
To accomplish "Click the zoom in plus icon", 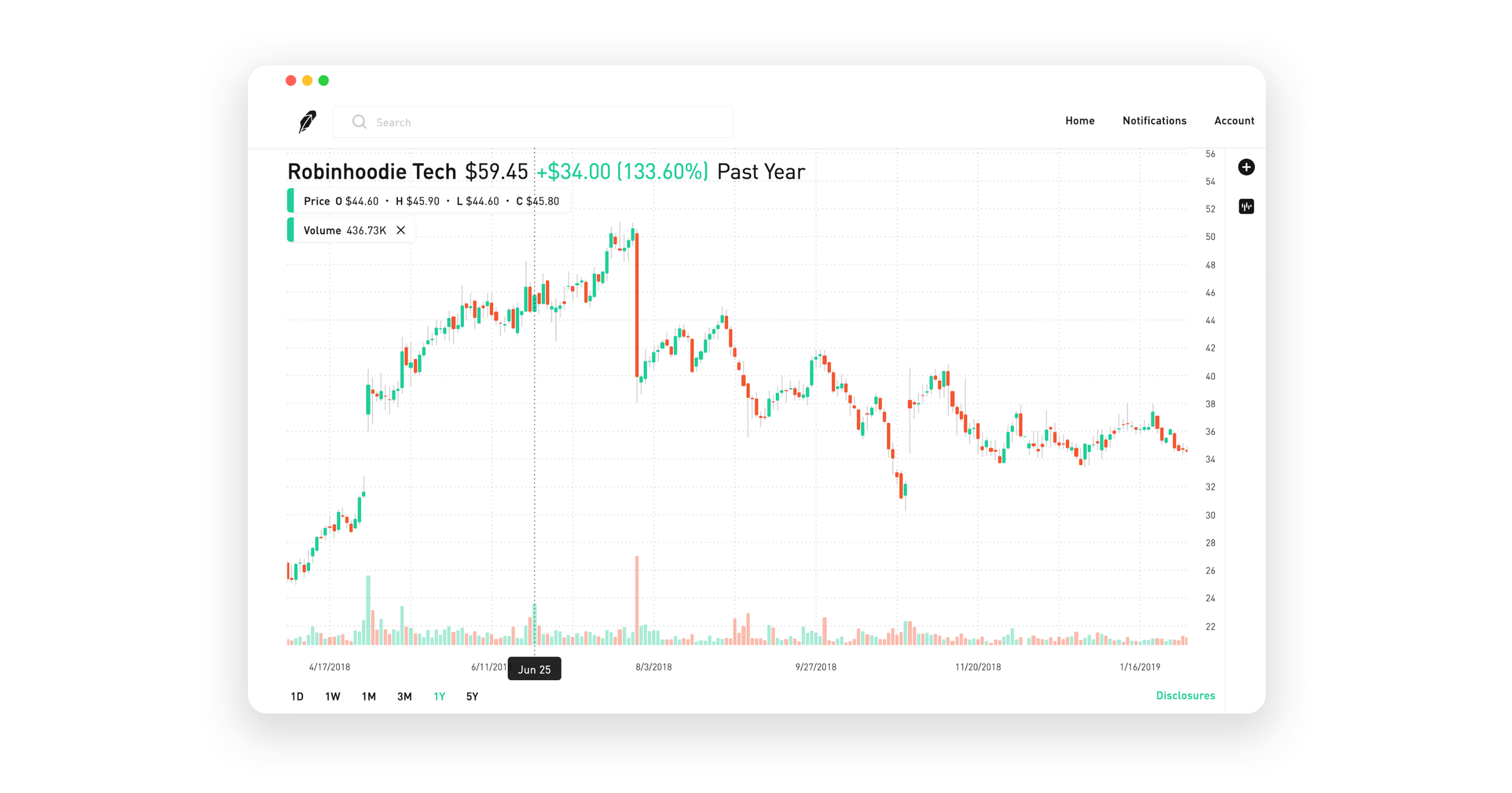I will [1247, 167].
